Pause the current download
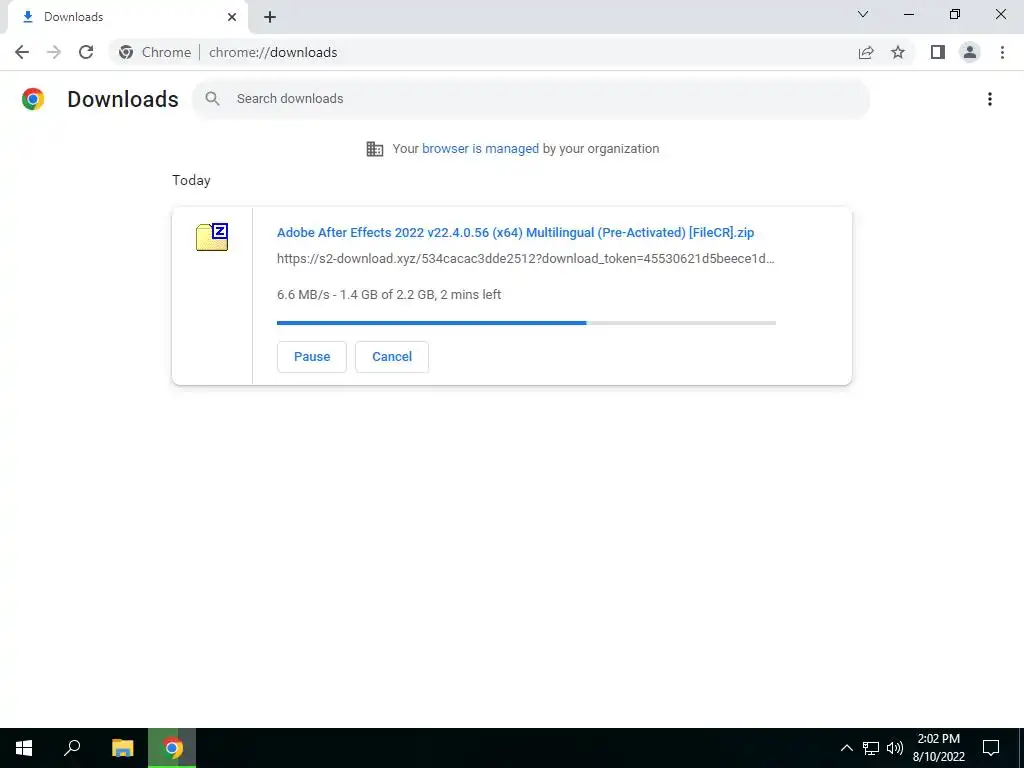Image resolution: width=1024 pixels, height=768 pixels. 312,357
